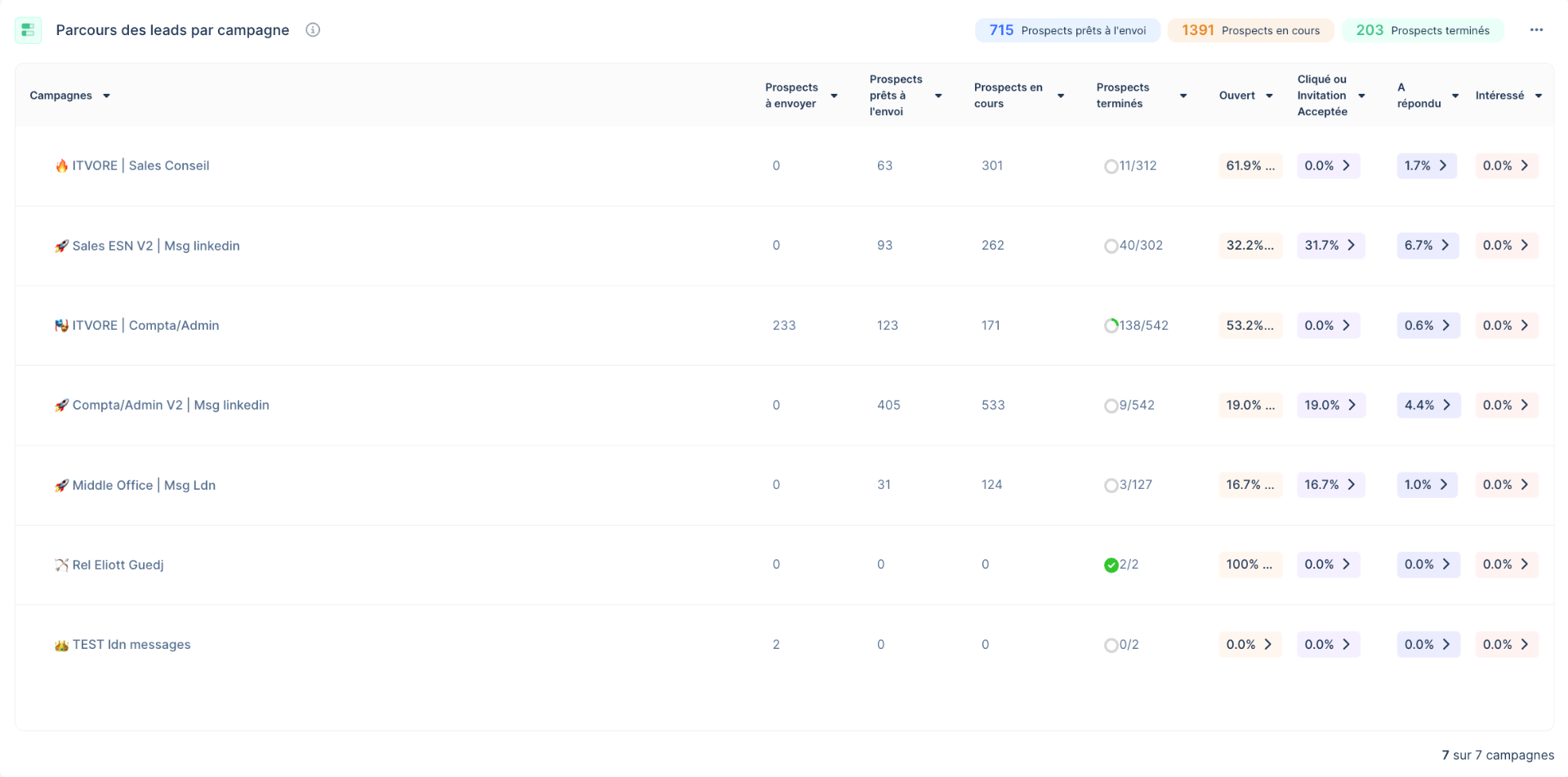Image resolution: width=1568 pixels, height=777 pixels.
Task: Open 1.7% A répondu for ITVORE Sales Conseil
Action: pos(1427,166)
